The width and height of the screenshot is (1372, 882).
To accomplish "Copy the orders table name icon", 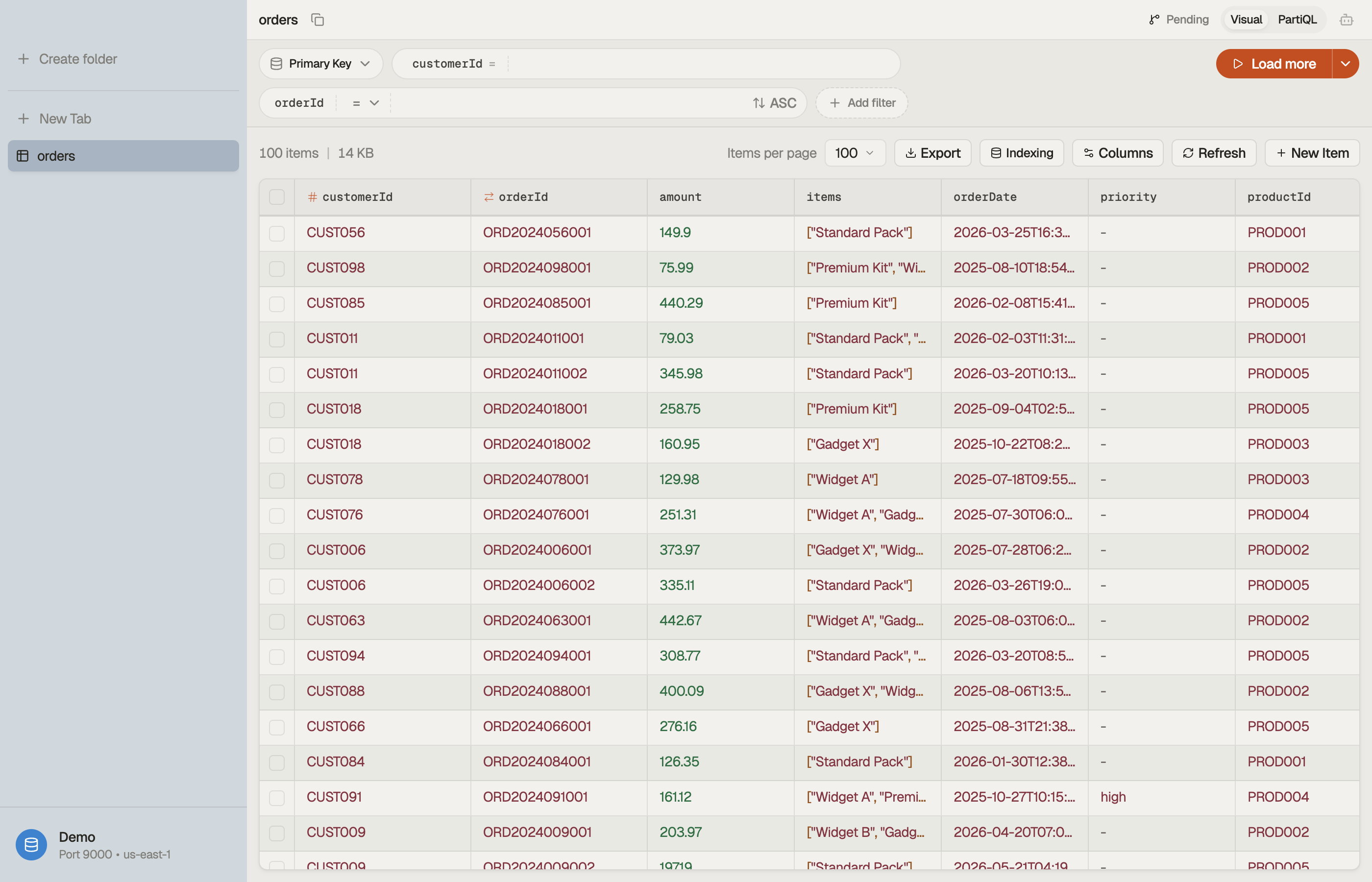I will pos(317,20).
